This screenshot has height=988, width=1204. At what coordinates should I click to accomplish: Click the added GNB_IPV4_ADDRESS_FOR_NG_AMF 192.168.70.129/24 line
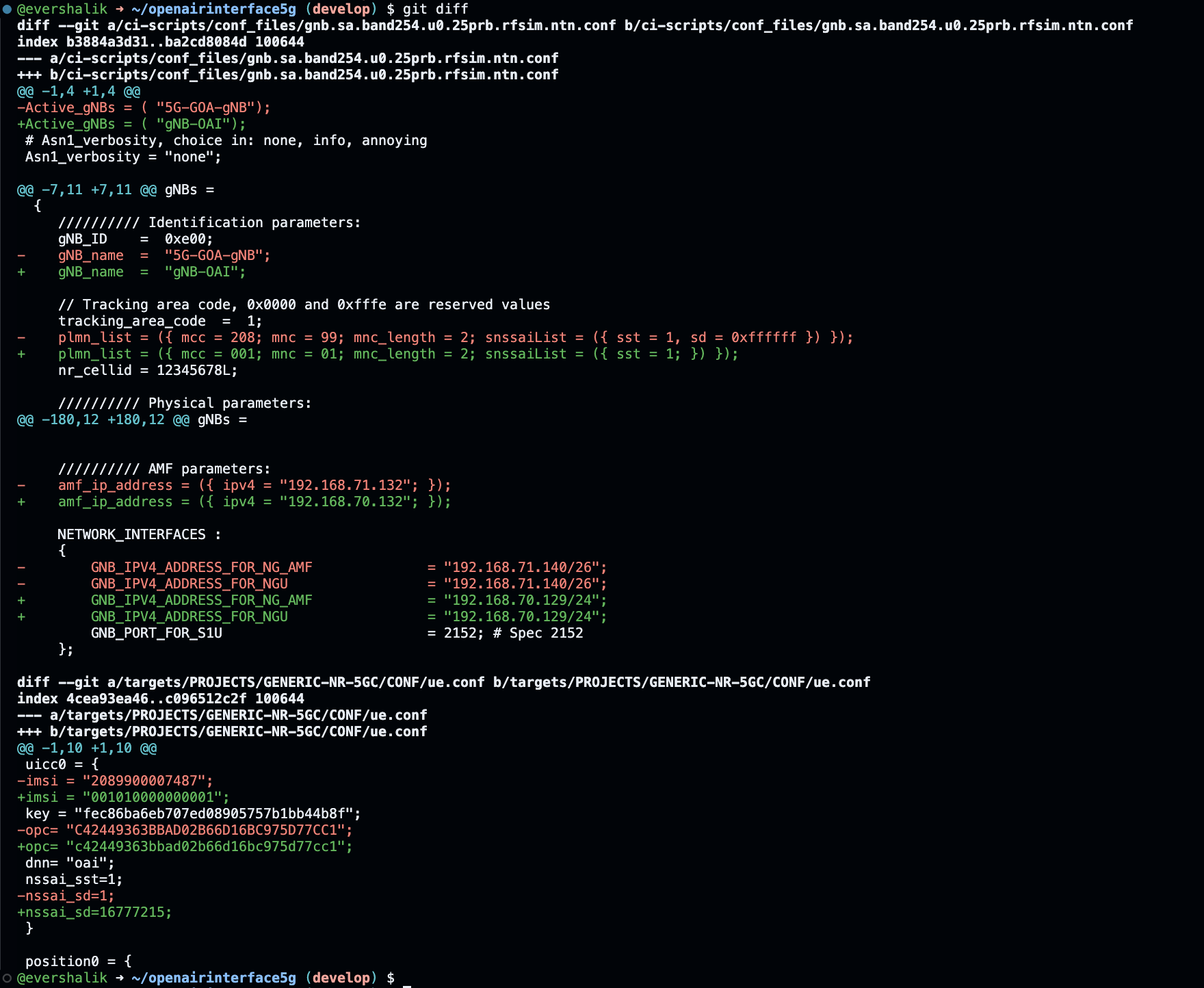[313, 600]
